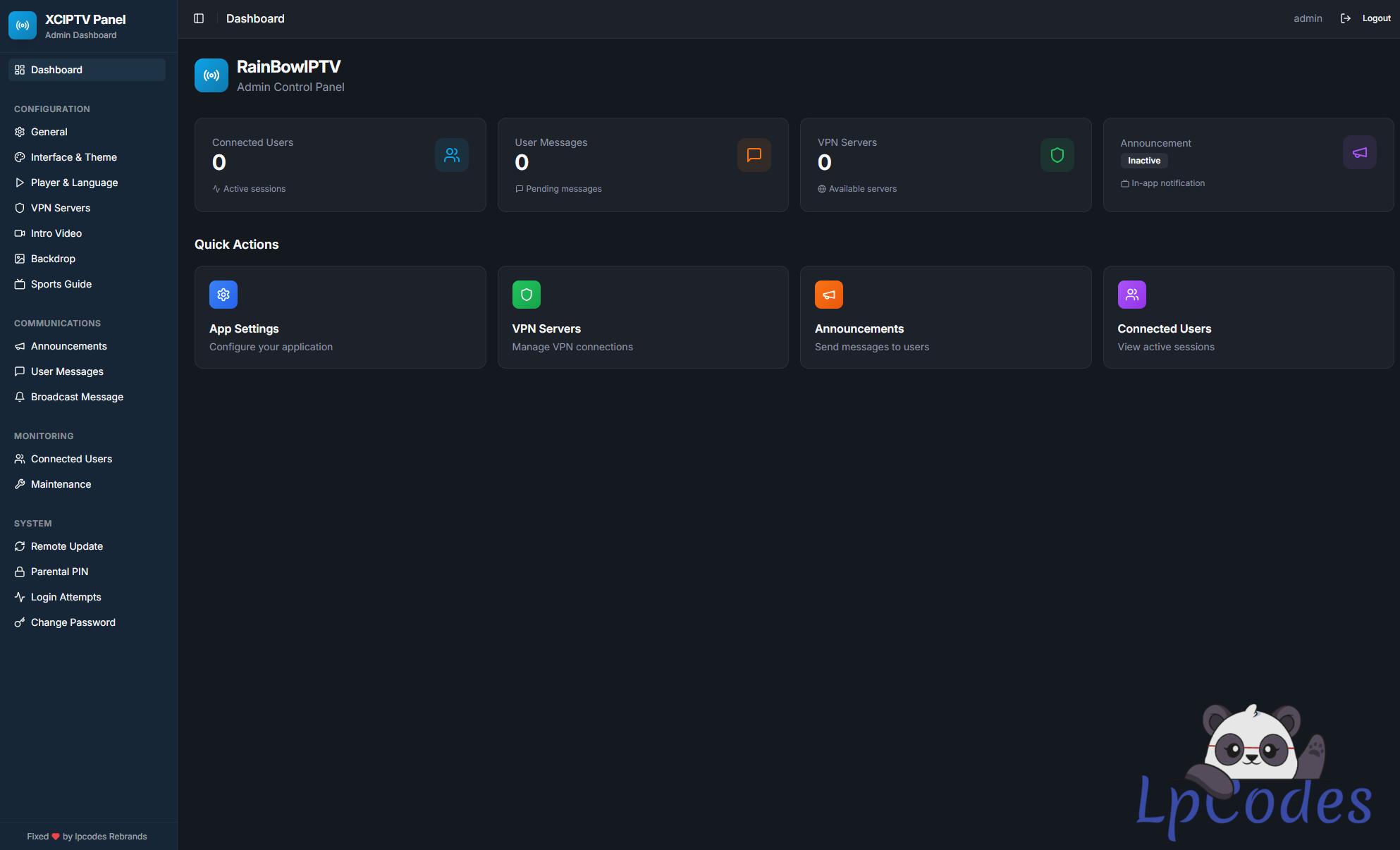Click the User Messages chat bubble icon
Screen dimensions: 1400x850
pos(754,155)
